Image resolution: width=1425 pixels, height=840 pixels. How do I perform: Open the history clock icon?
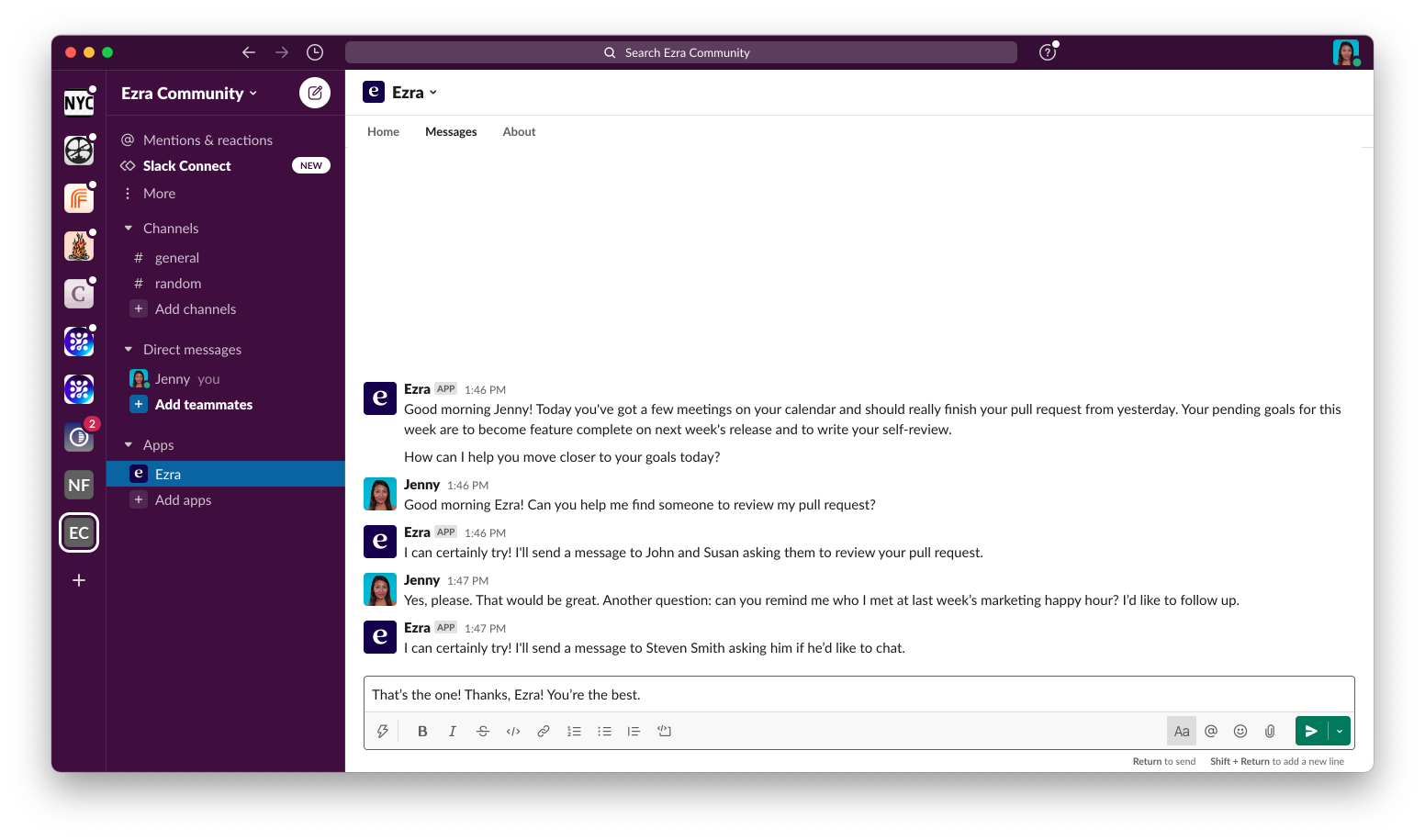point(315,52)
